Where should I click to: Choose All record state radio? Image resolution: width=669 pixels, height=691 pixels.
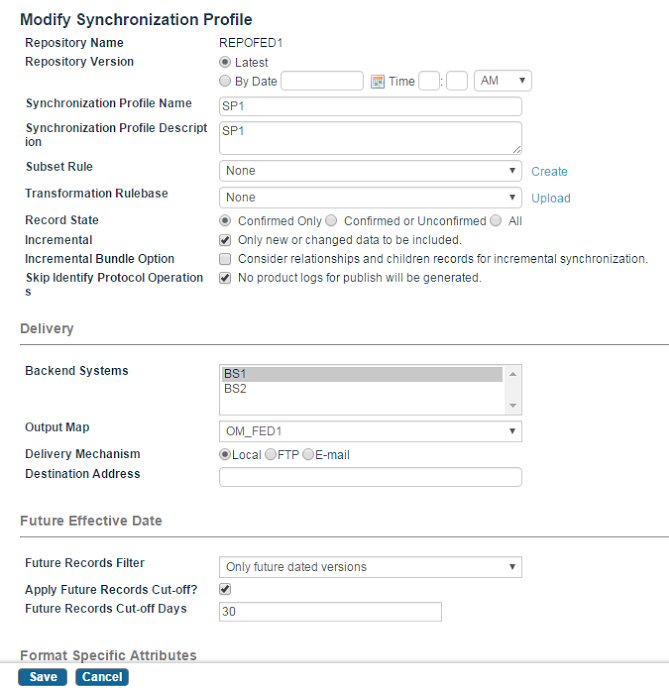click(x=496, y=220)
